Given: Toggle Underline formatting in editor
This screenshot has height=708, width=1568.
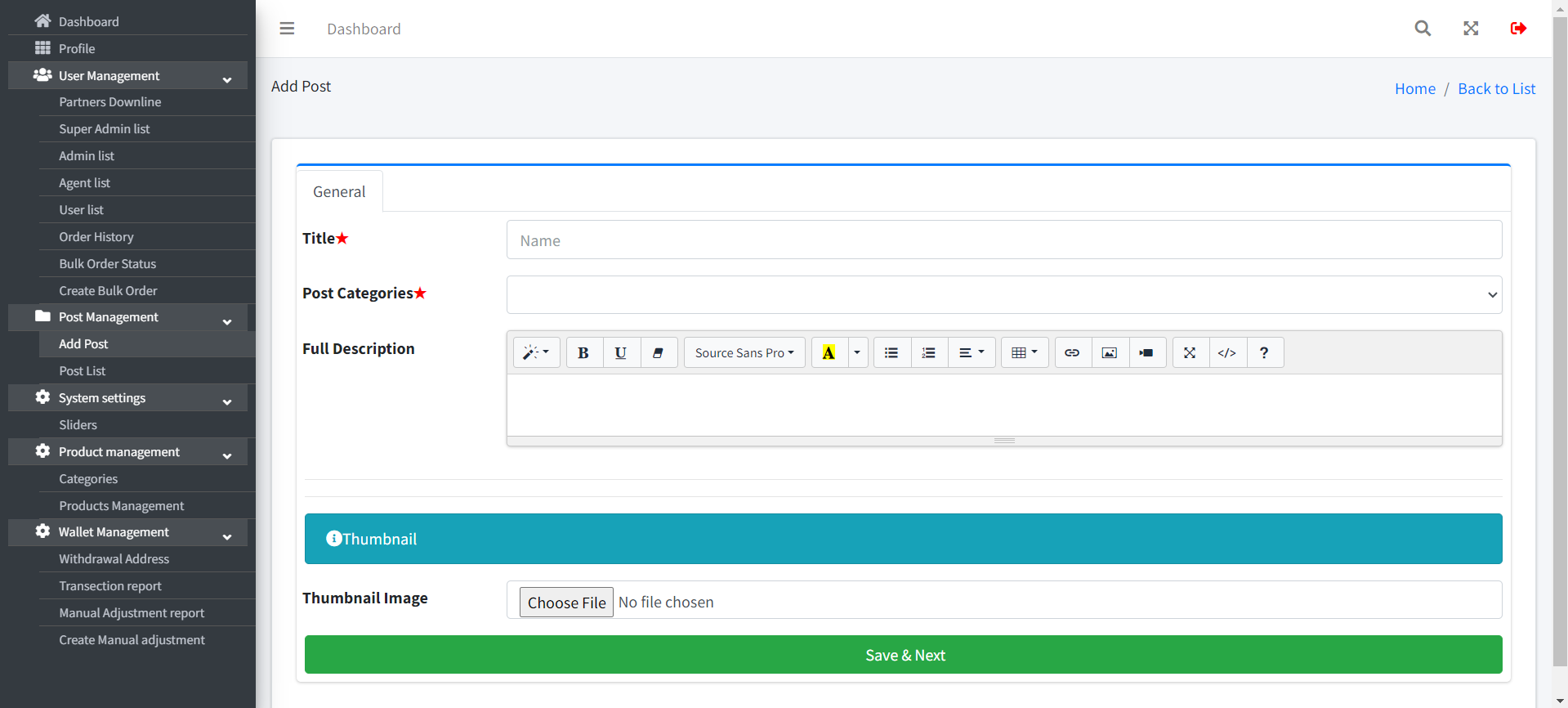Looking at the screenshot, I should (x=621, y=353).
